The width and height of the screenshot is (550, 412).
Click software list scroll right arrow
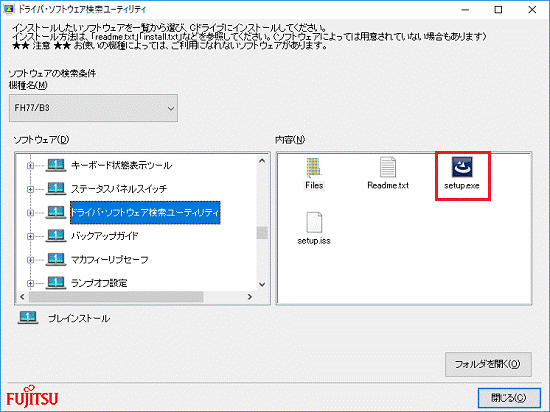coord(250,297)
